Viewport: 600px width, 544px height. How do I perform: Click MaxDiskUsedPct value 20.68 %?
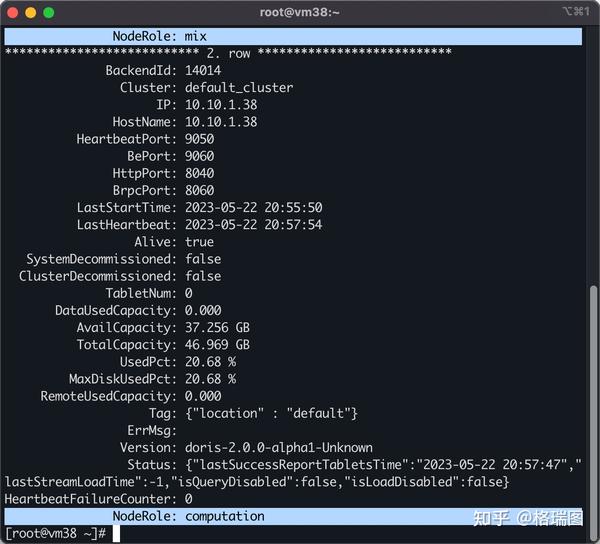(210, 379)
